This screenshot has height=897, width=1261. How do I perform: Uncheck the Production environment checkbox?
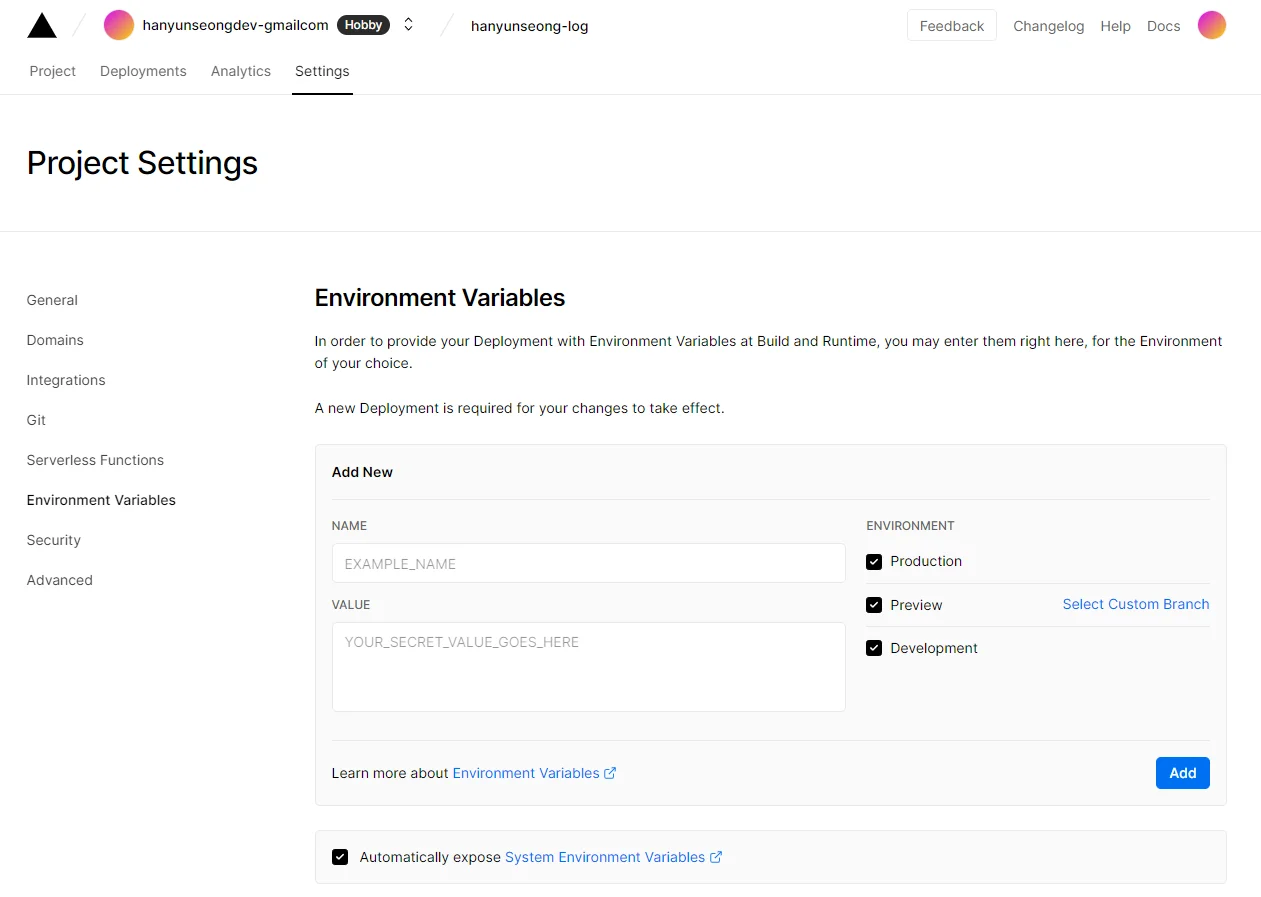[874, 562]
